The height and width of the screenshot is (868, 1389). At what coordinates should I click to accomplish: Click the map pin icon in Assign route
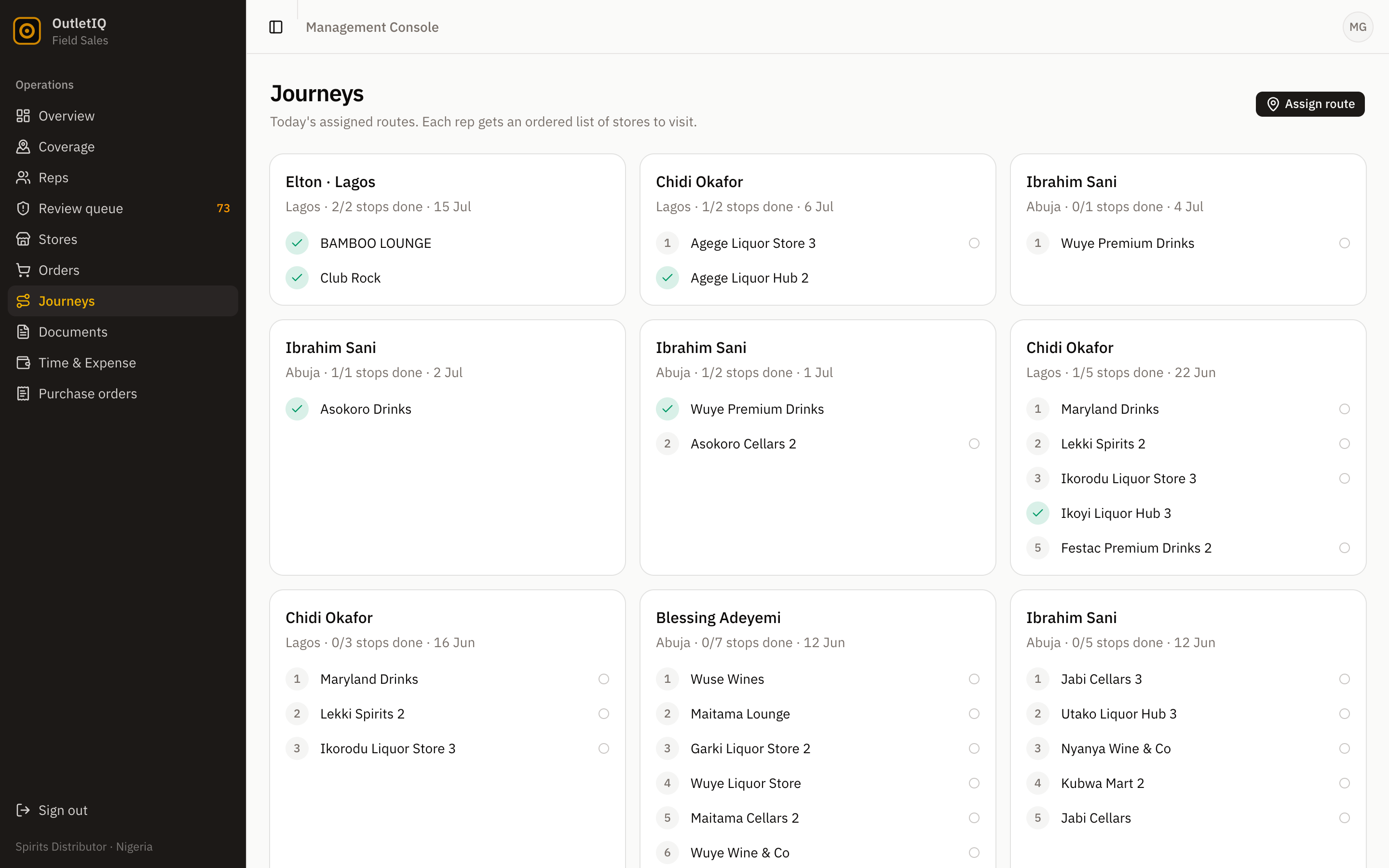(1272, 104)
